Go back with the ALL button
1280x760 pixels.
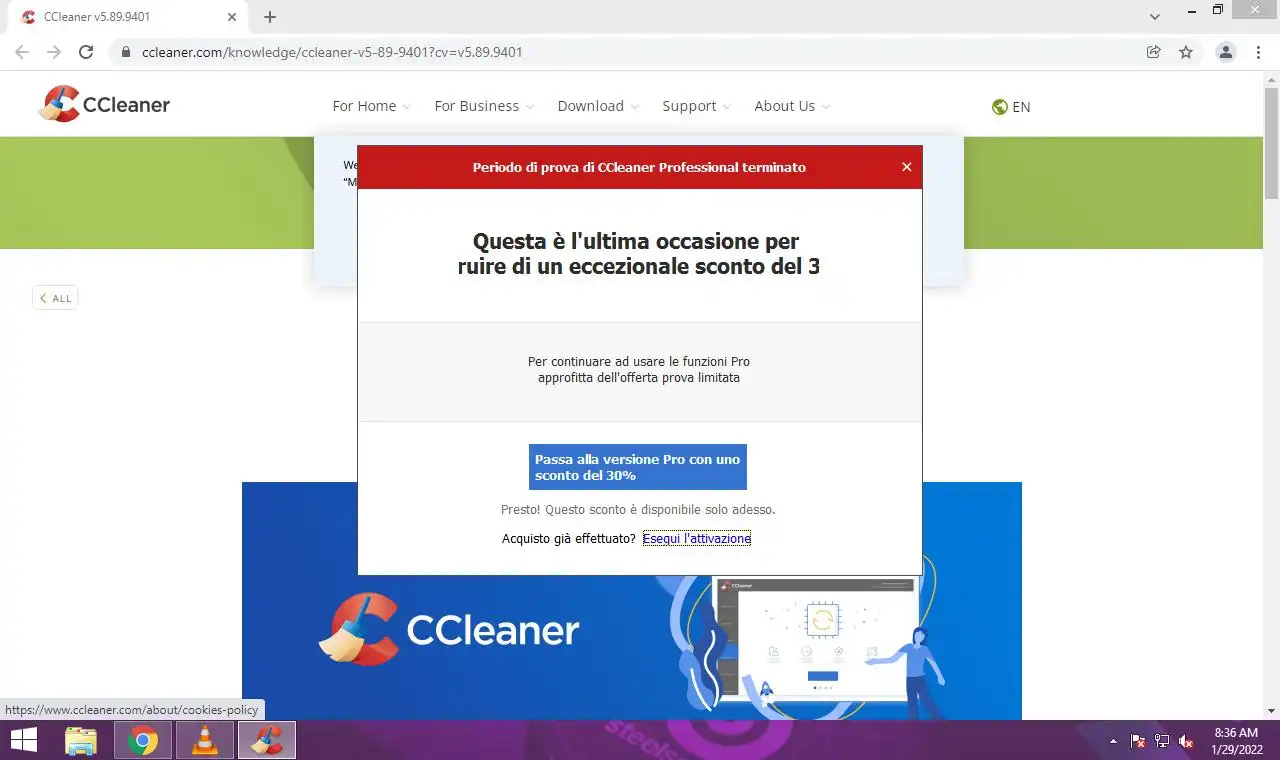click(55, 298)
